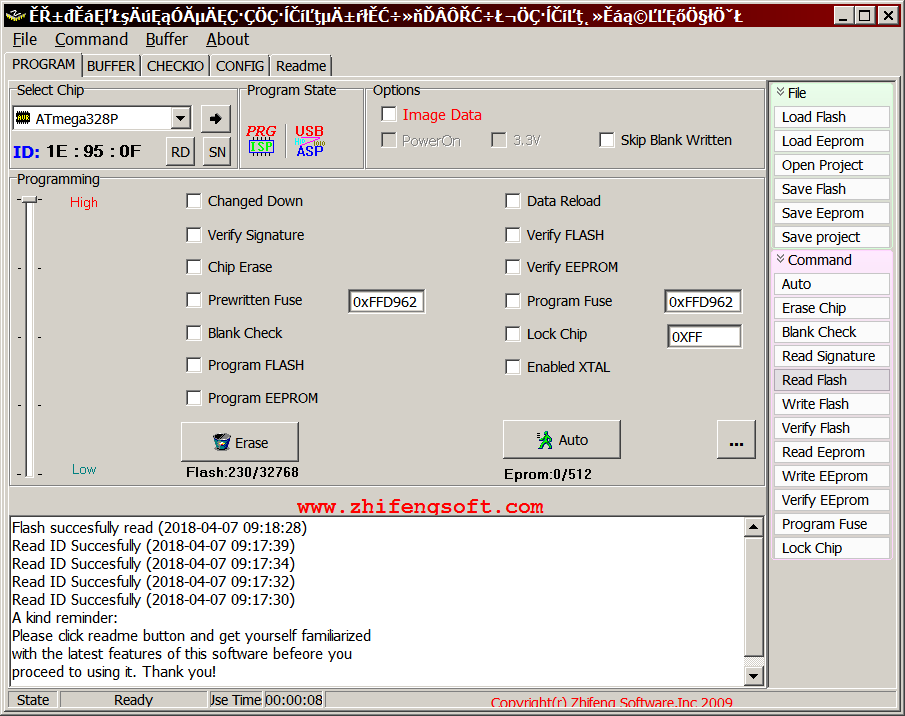Click the log scrollbar down arrow
Screen dimensions: 905x716
pyautogui.click(x=754, y=675)
